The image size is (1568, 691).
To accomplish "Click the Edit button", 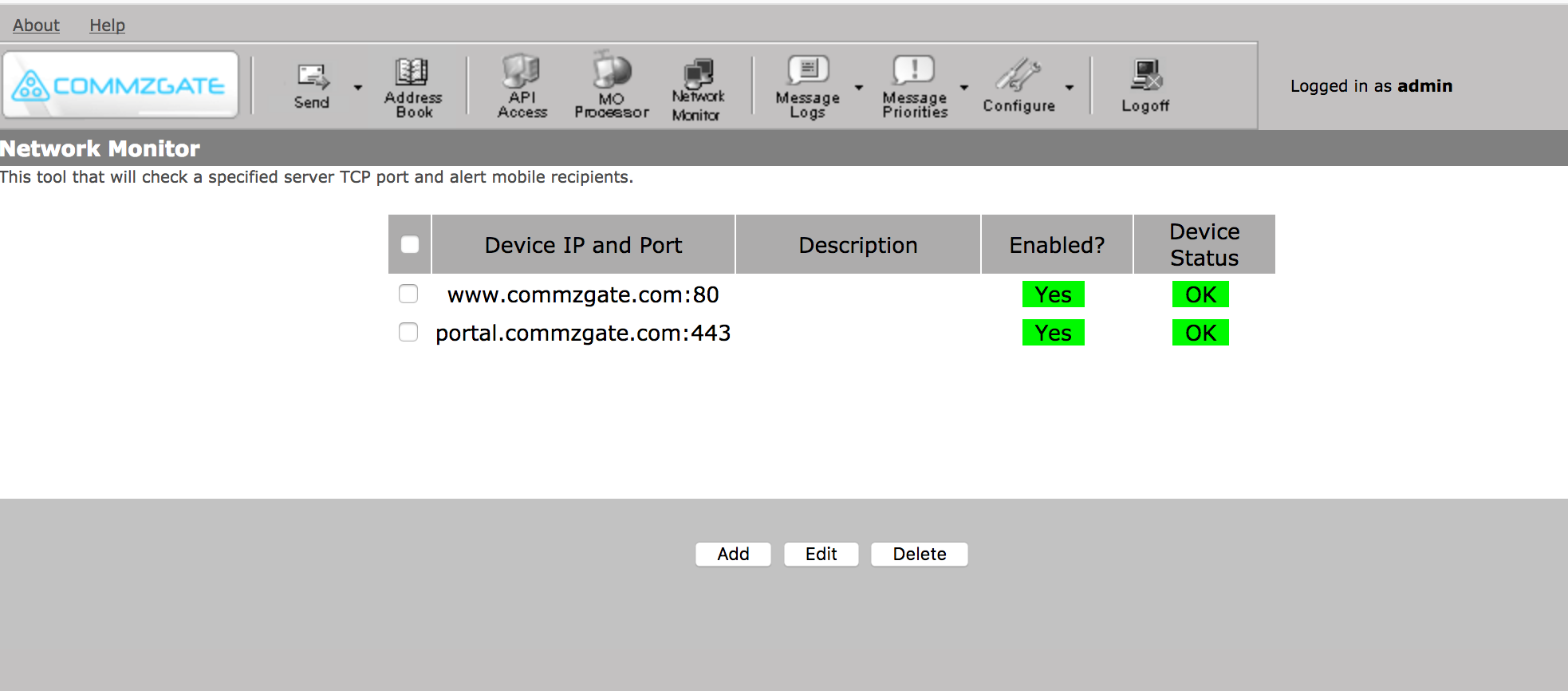I will [821, 554].
